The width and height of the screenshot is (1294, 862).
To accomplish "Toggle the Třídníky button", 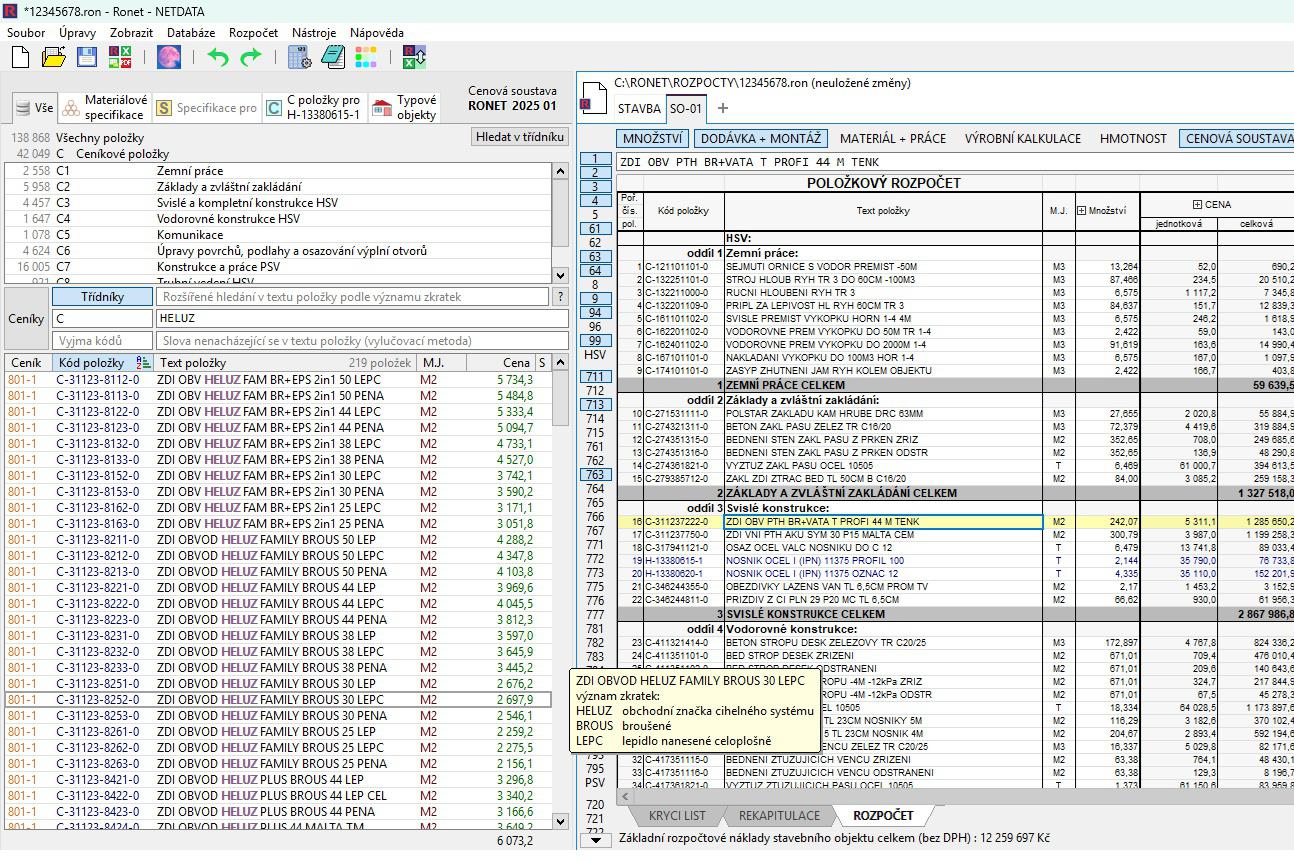I will tap(102, 297).
